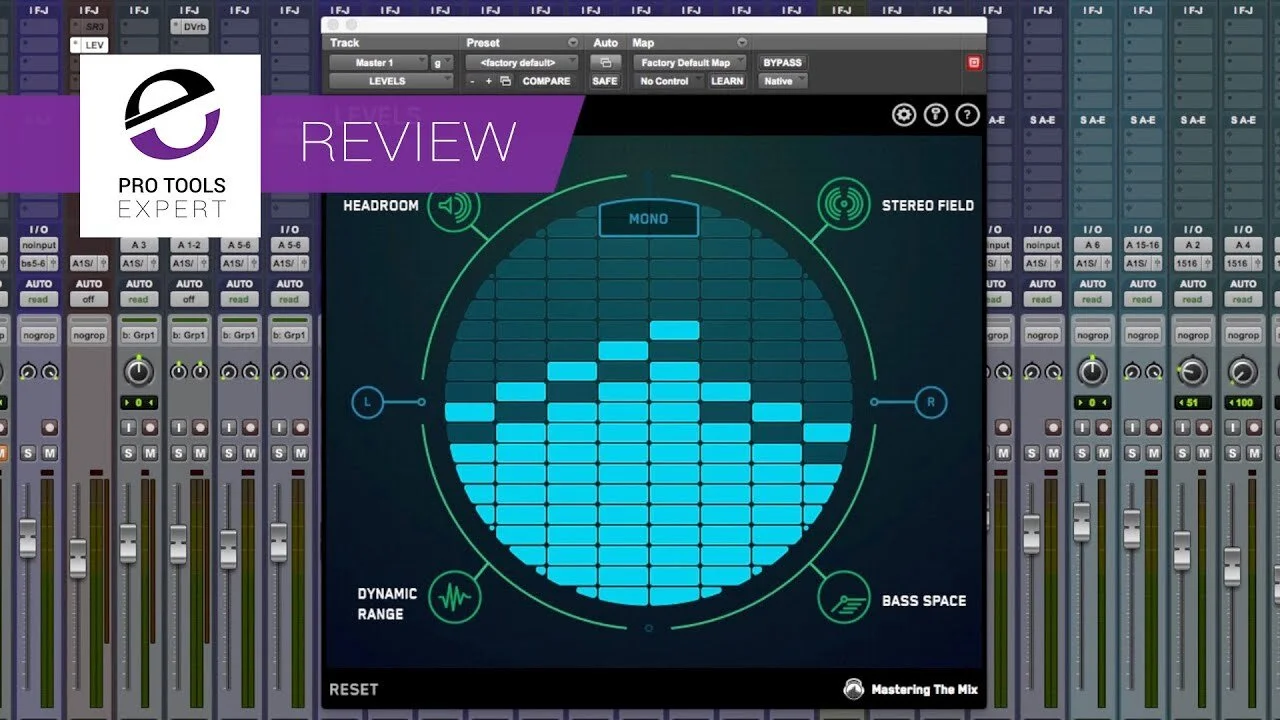Click the pan knob on the A 3 track
The height and width of the screenshot is (720, 1280).
[x=139, y=372]
